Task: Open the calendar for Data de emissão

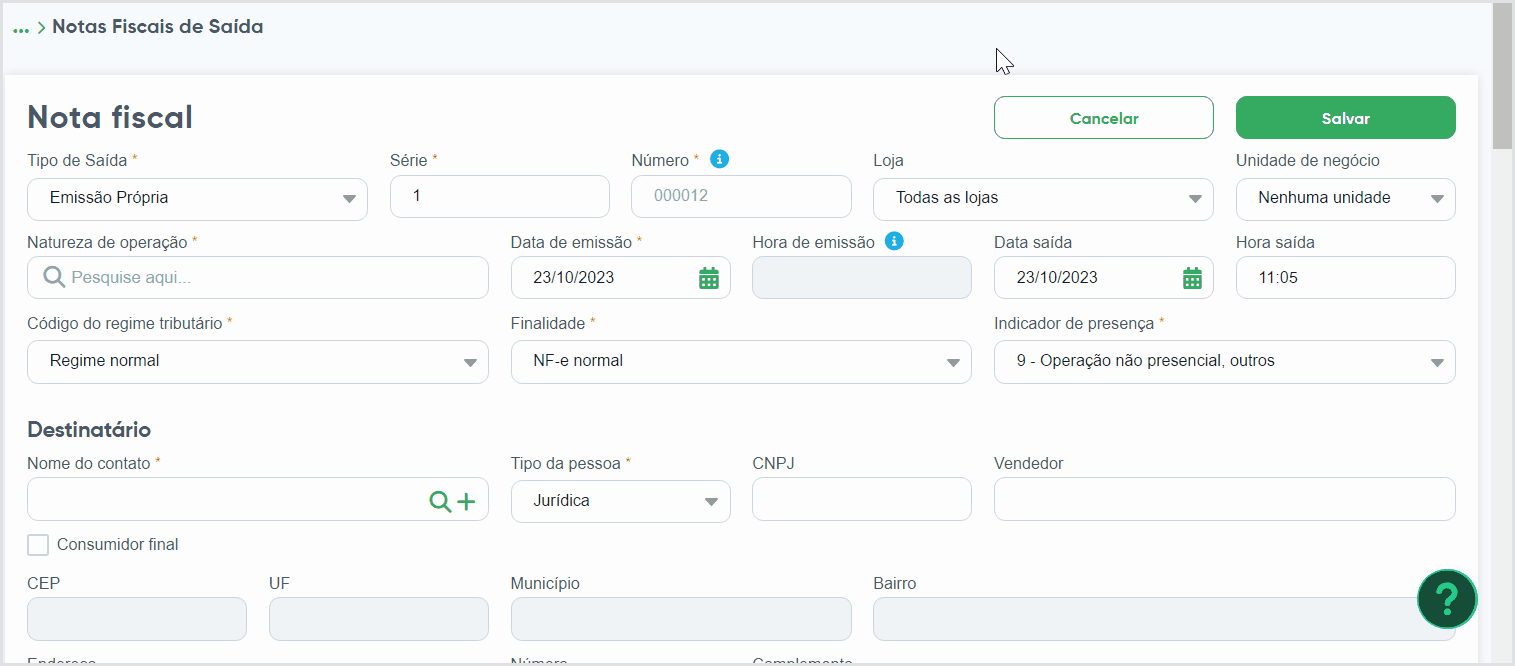Action: pos(709,278)
